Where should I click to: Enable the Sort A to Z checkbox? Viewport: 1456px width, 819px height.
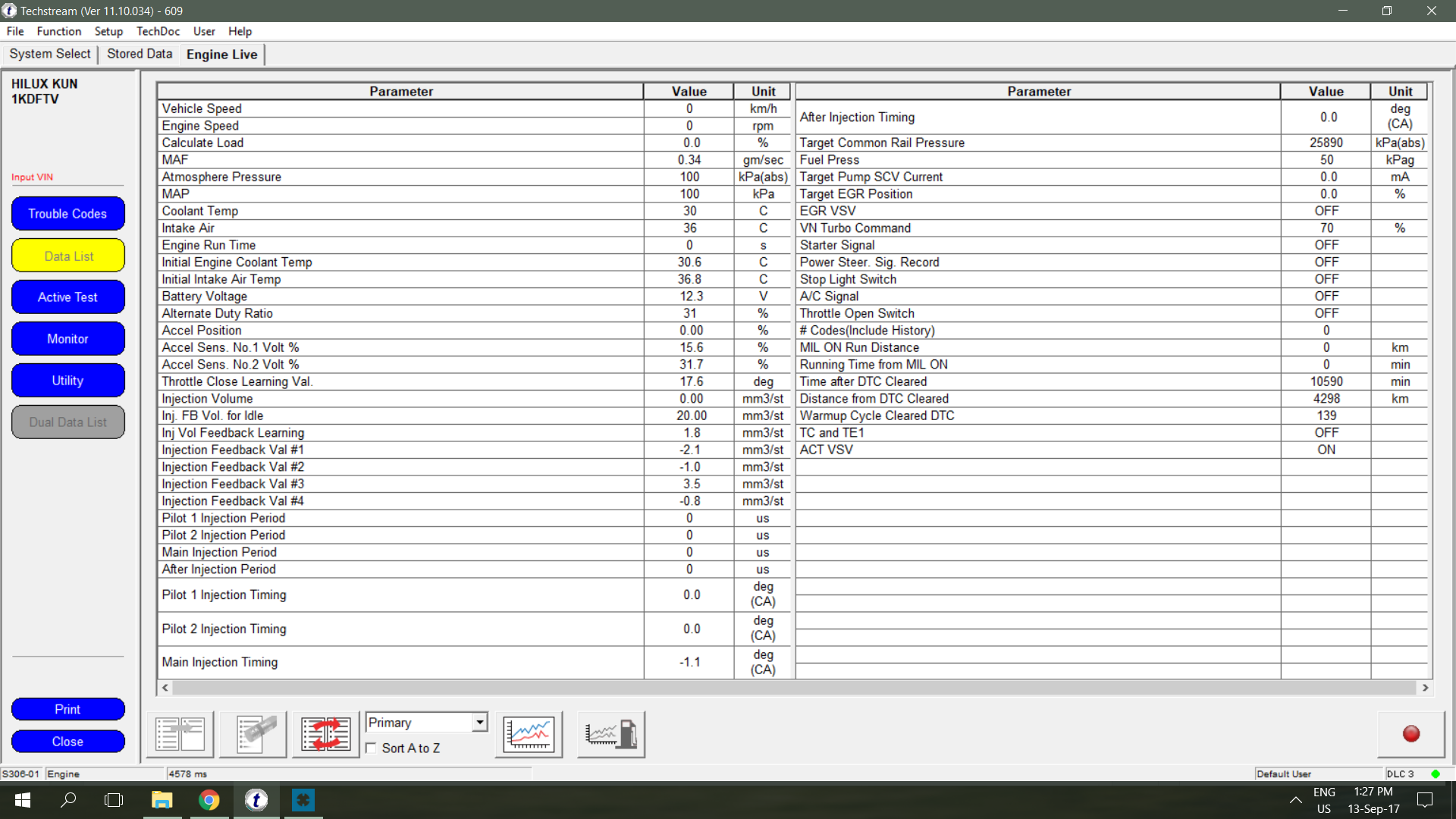tap(371, 748)
